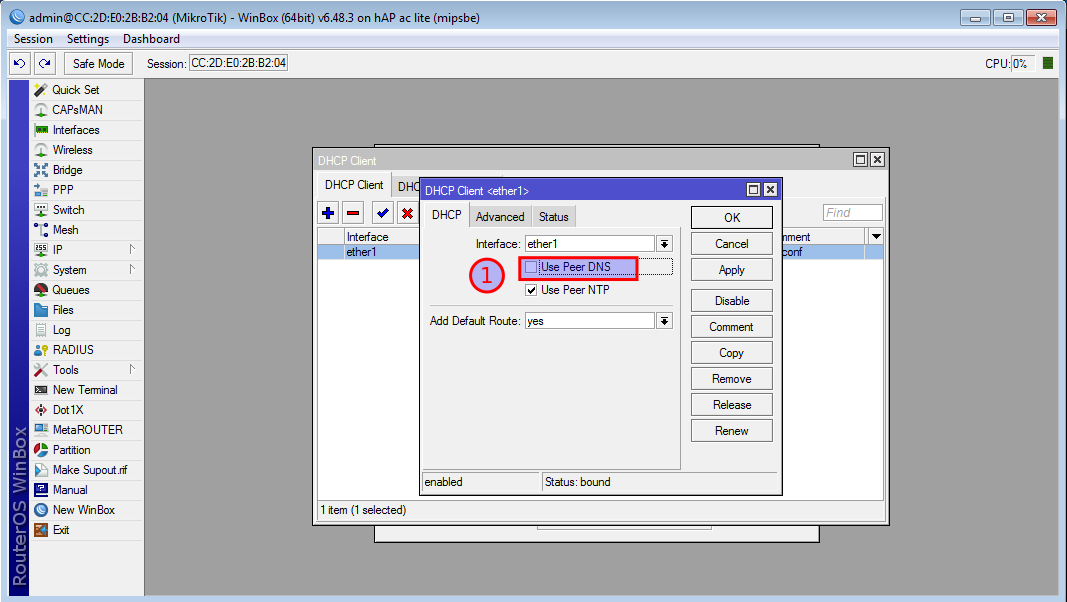The width and height of the screenshot is (1067, 602).
Task: Click the Interface column header
Action: pos(382,237)
